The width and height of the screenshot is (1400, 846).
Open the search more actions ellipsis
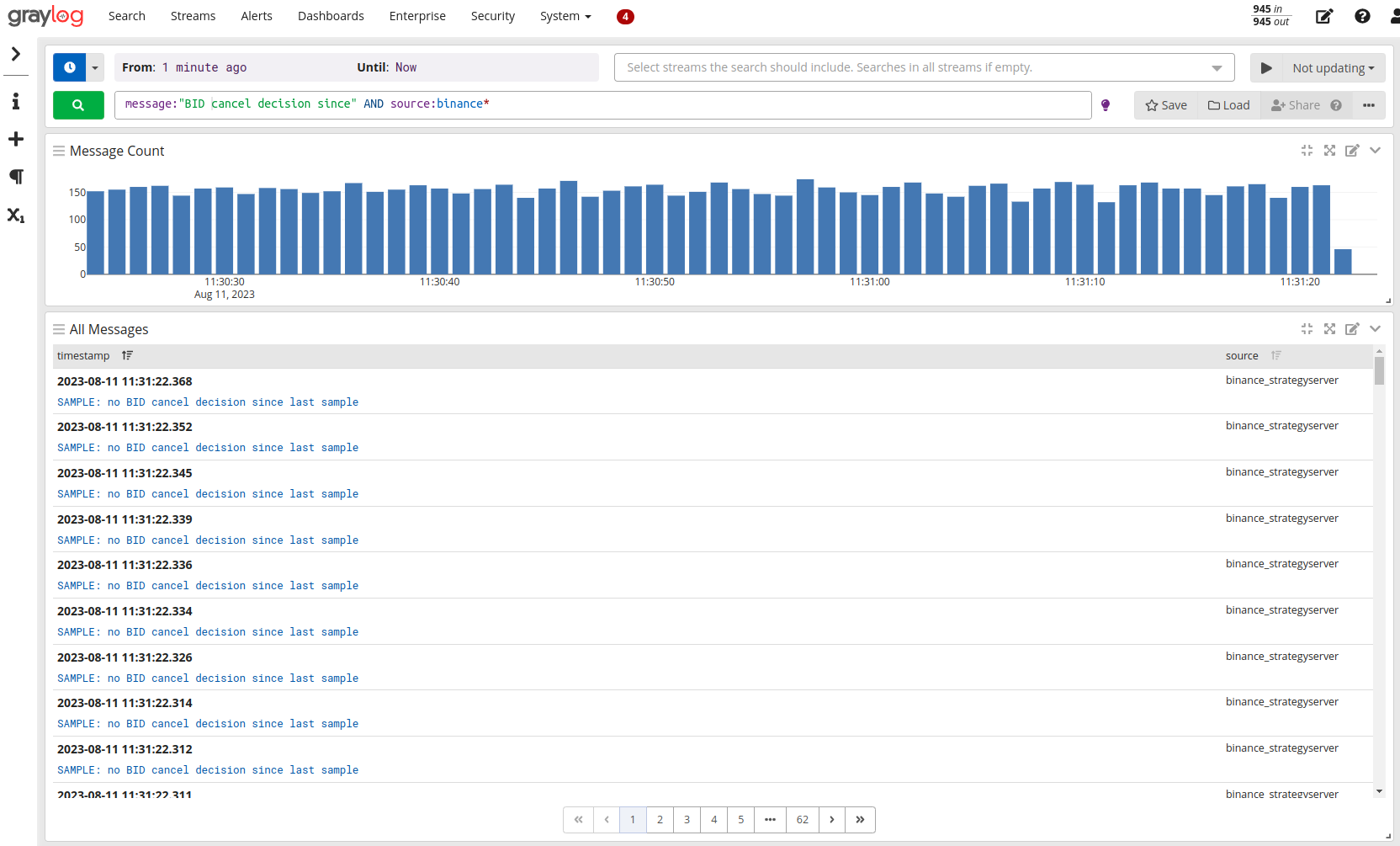[x=1369, y=105]
